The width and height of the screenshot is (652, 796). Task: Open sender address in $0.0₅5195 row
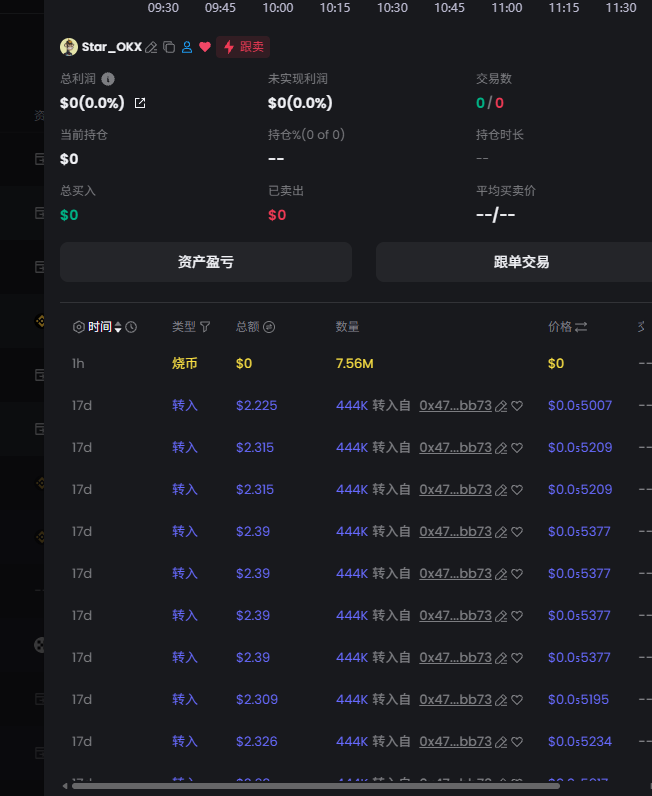coord(455,700)
